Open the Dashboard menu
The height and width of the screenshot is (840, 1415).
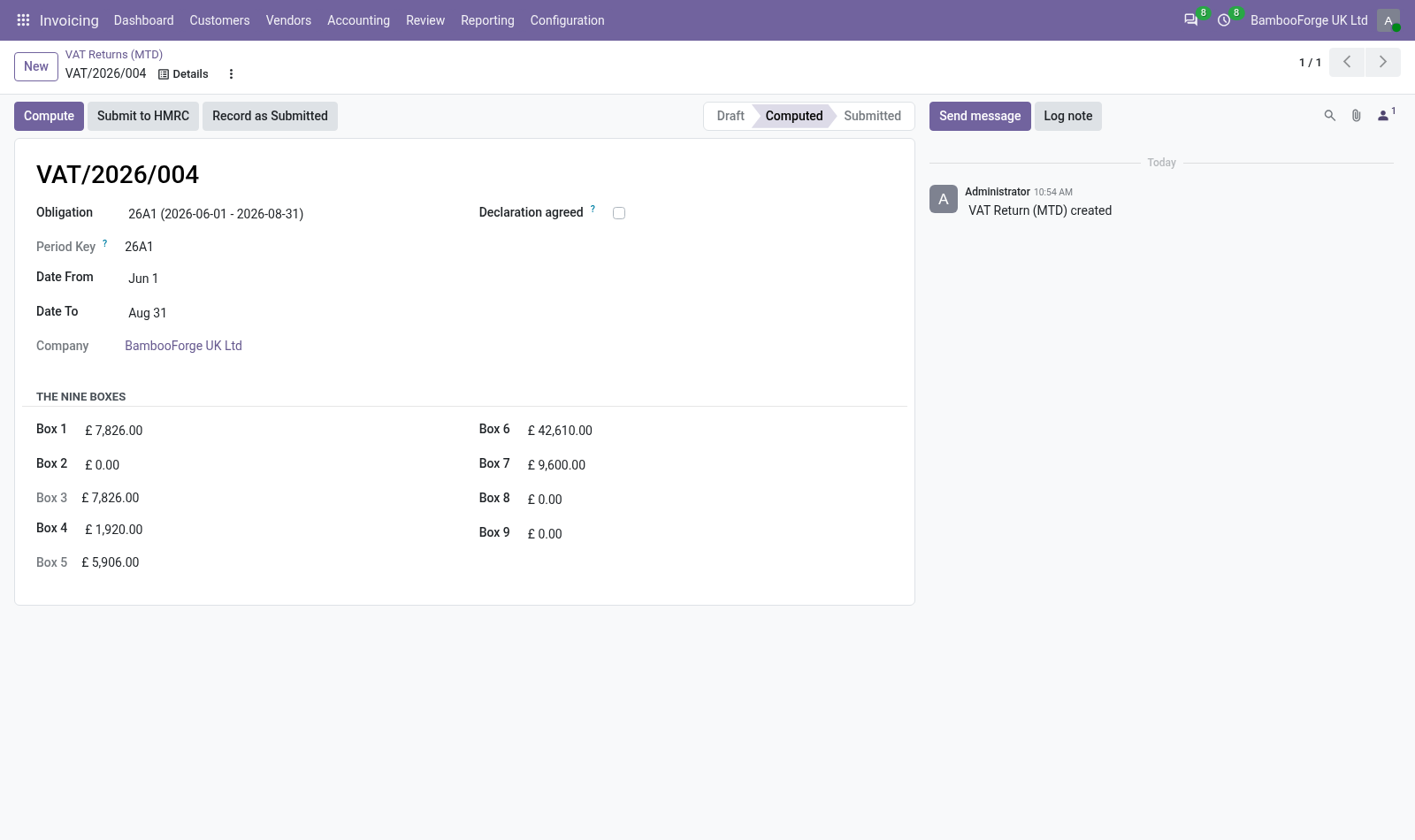click(143, 20)
